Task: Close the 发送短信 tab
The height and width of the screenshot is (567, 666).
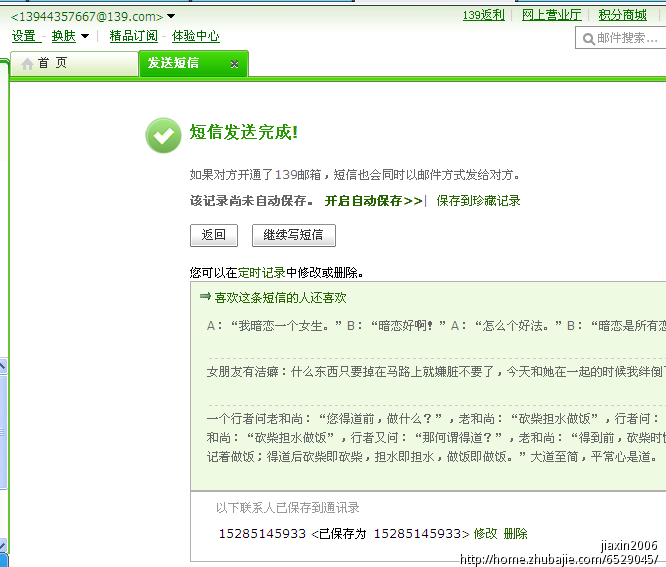Action: pyautogui.click(x=234, y=64)
